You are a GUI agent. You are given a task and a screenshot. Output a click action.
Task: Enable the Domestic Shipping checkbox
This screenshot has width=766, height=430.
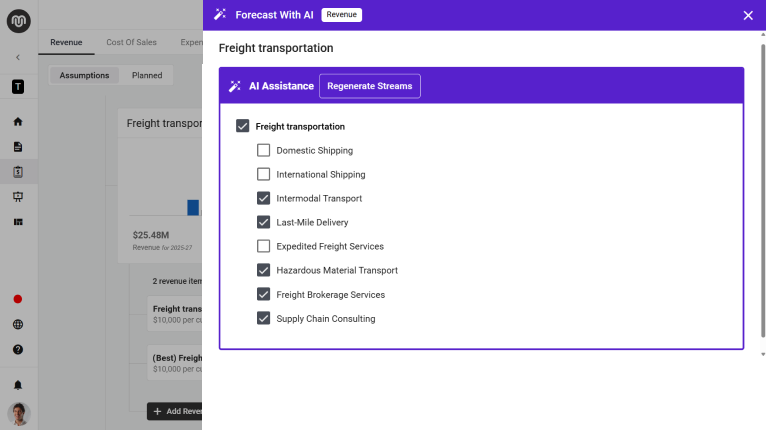(264, 151)
